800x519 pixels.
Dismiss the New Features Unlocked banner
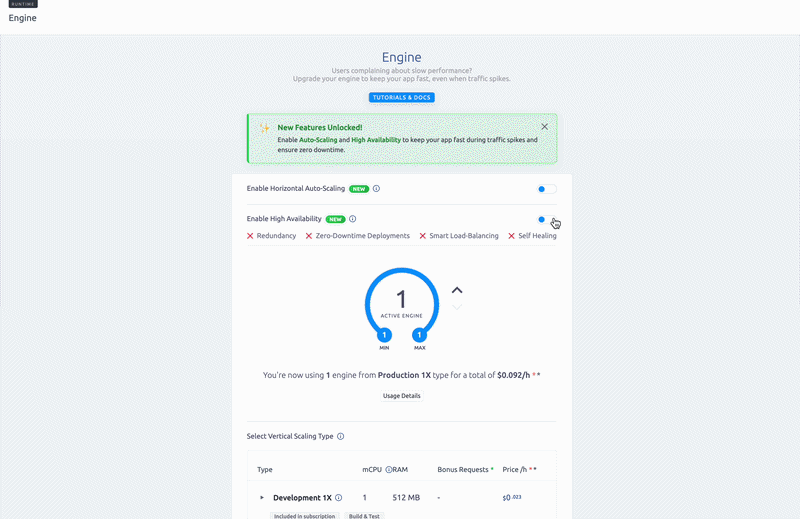tap(544, 127)
